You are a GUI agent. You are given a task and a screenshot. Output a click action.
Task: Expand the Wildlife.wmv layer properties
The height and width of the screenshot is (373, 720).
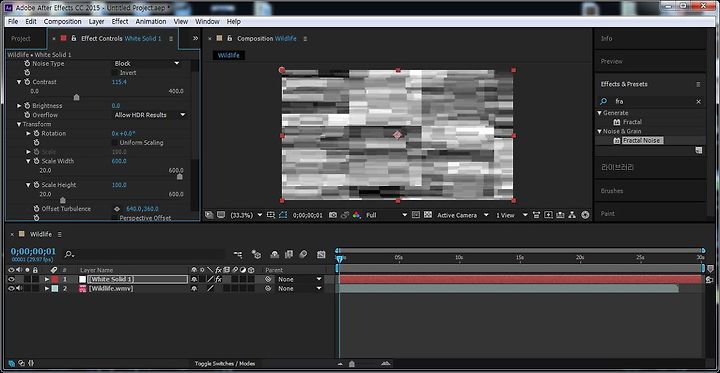[46, 288]
